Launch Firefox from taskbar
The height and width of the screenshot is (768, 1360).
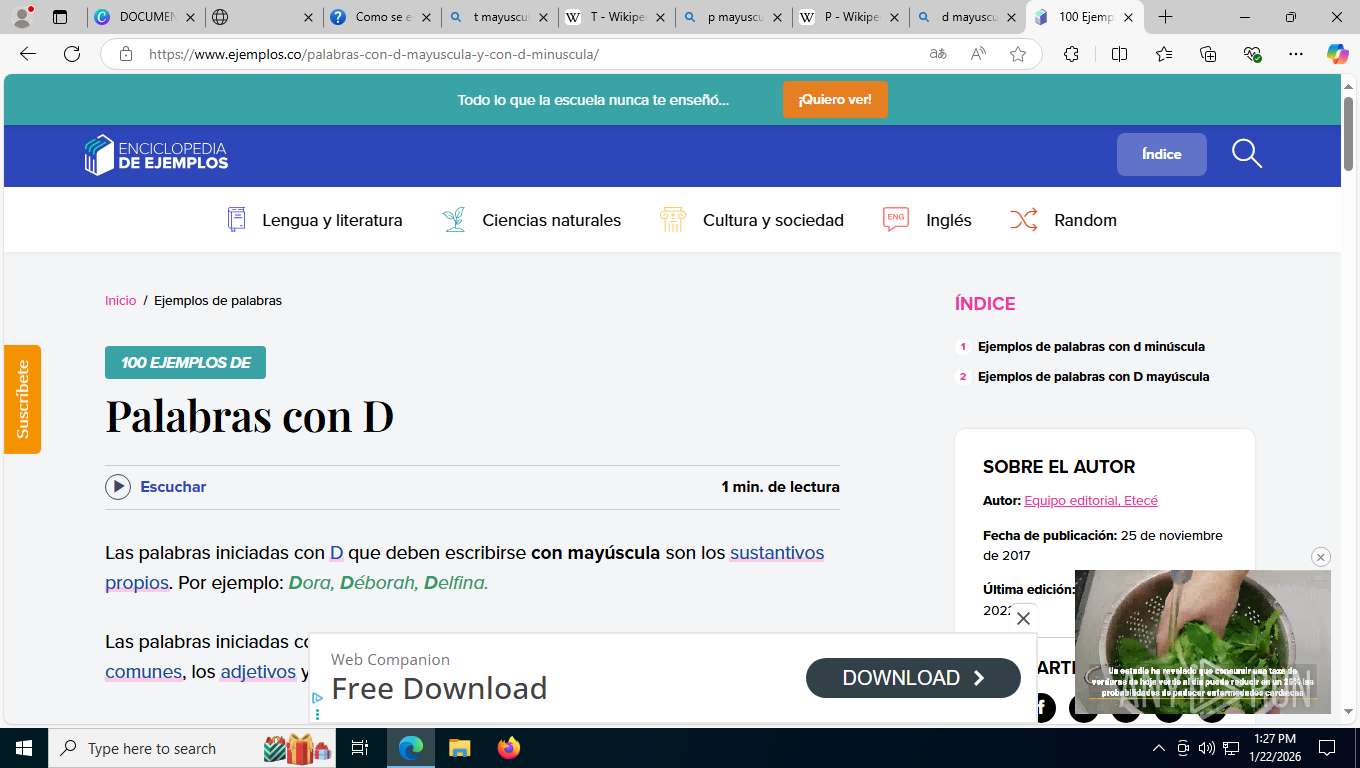pos(509,748)
